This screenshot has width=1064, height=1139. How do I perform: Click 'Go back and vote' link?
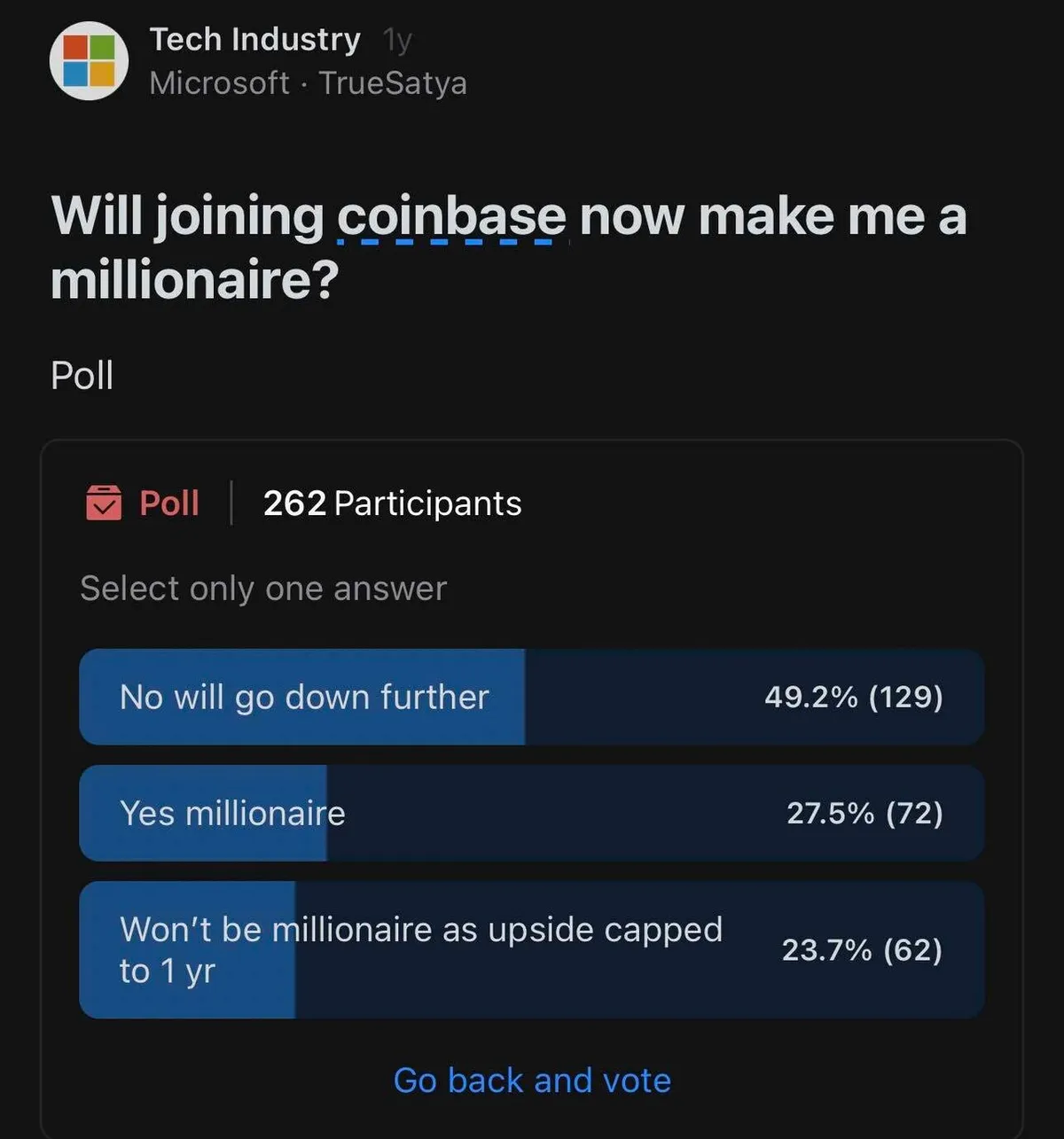coord(532,1080)
